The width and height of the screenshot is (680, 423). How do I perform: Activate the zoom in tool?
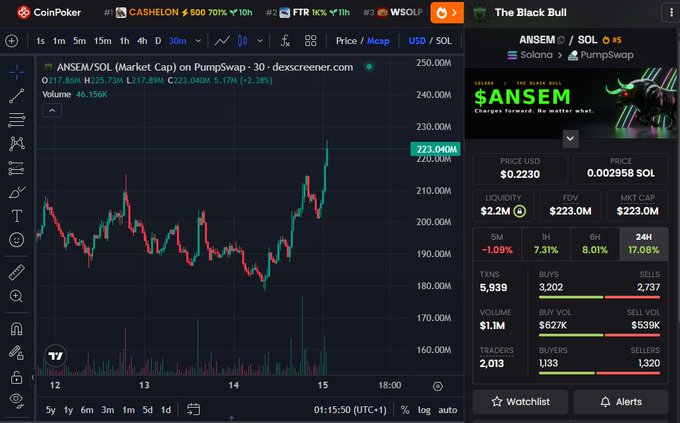point(16,296)
